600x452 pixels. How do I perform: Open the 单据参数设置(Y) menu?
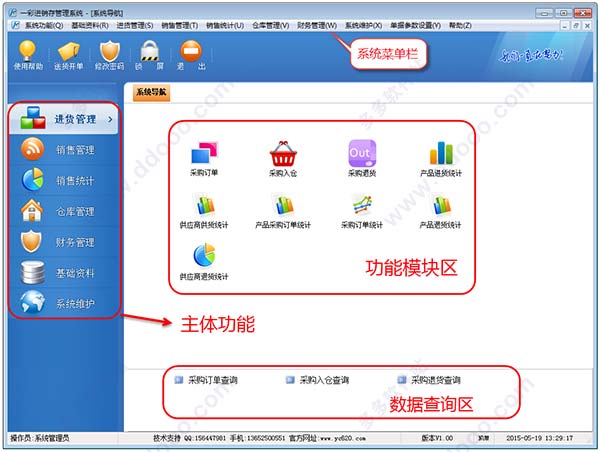pyautogui.click(x=415, y=26)
